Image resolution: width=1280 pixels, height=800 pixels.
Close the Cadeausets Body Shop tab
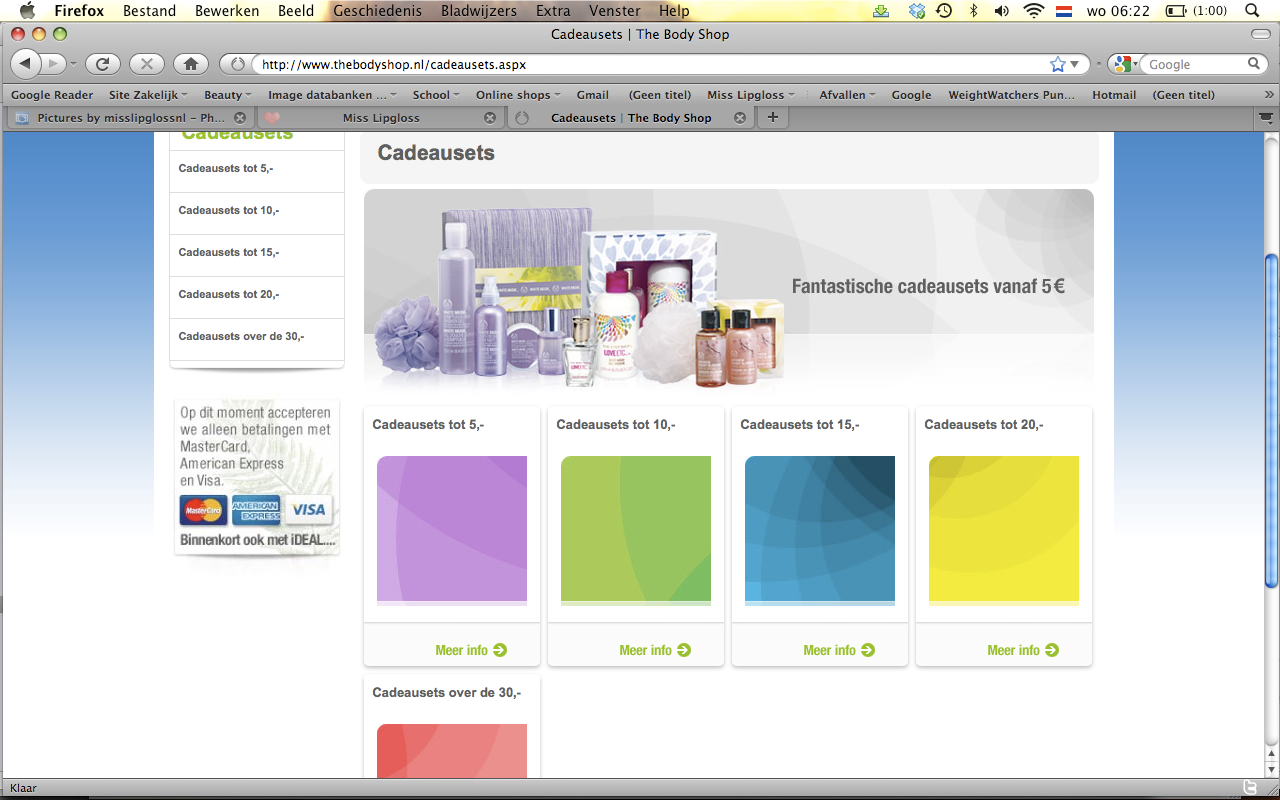point(740,117)
